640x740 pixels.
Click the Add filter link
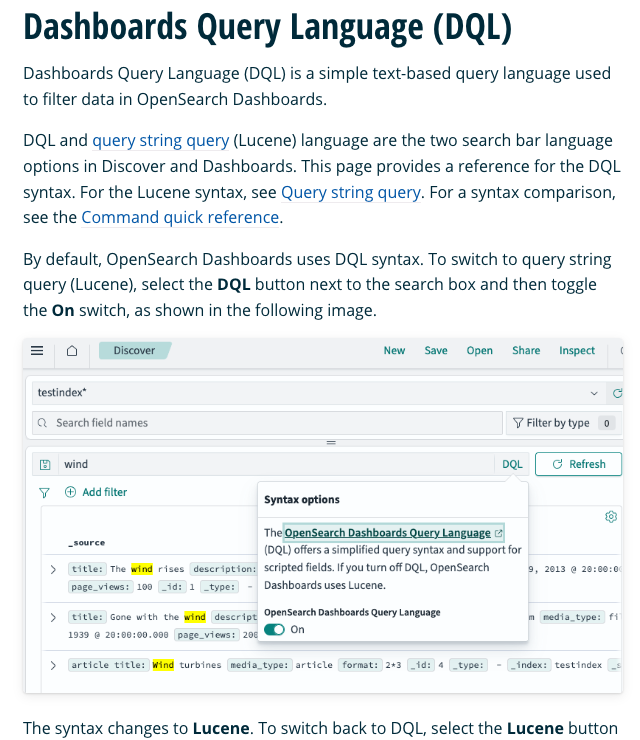104,492
